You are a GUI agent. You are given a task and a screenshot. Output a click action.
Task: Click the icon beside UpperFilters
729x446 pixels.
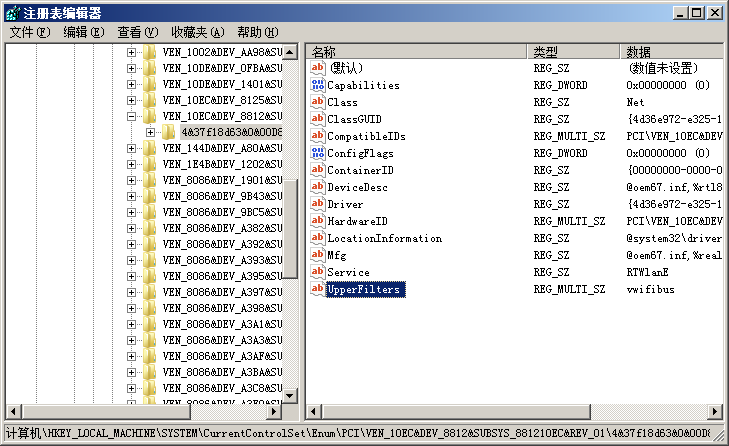coord(318,289)
